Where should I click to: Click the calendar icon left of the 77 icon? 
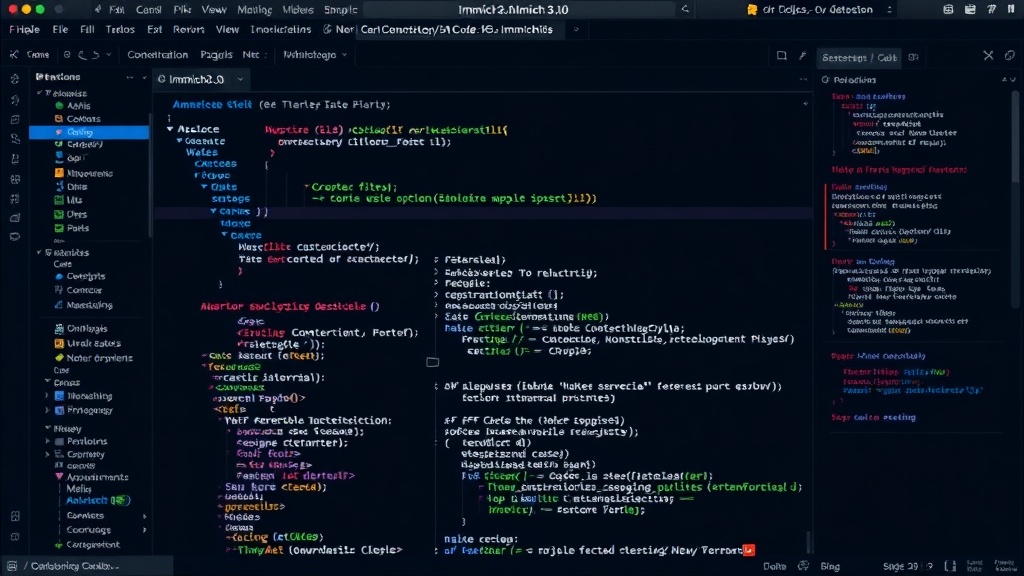[970, 9]
